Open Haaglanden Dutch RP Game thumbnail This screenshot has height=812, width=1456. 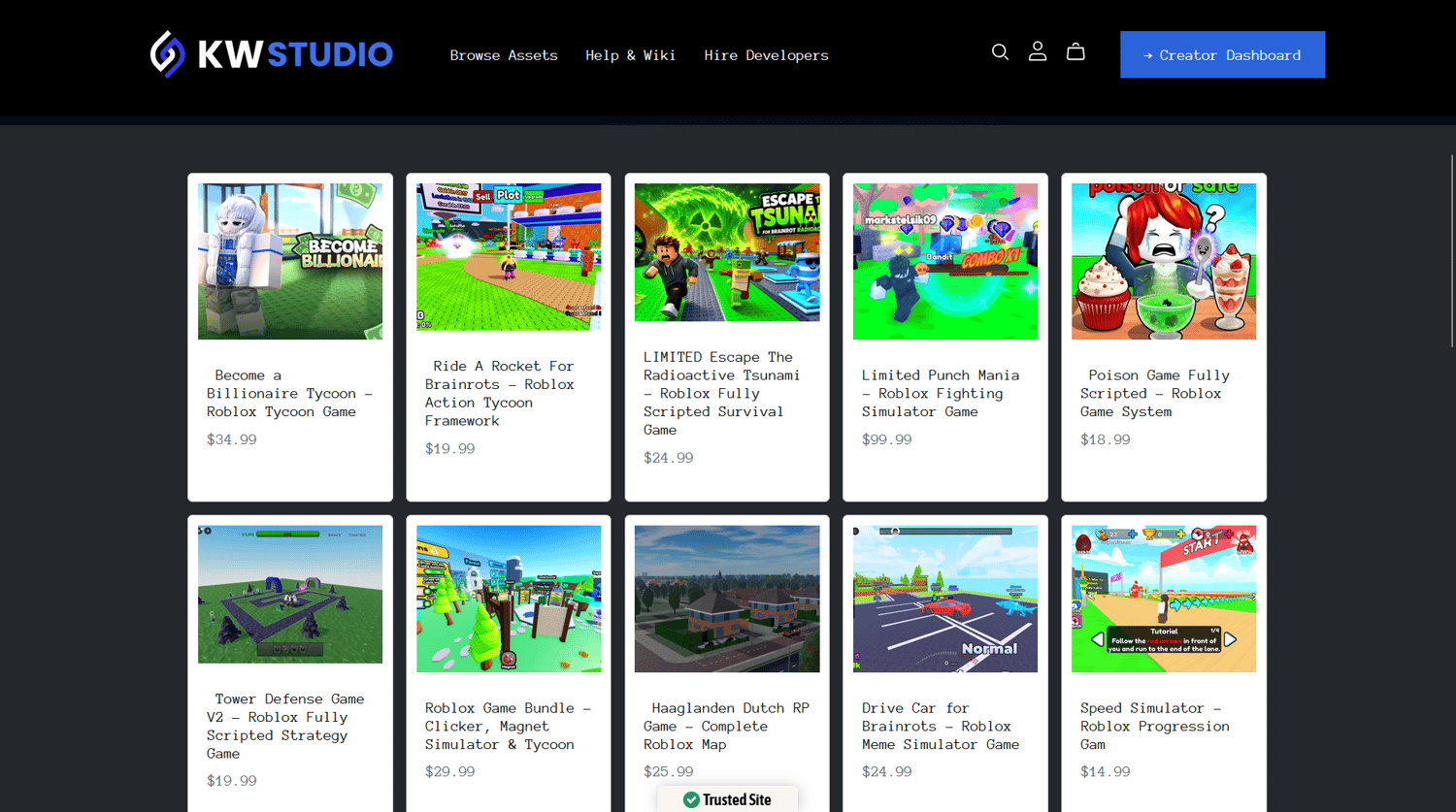pos(727,599)
